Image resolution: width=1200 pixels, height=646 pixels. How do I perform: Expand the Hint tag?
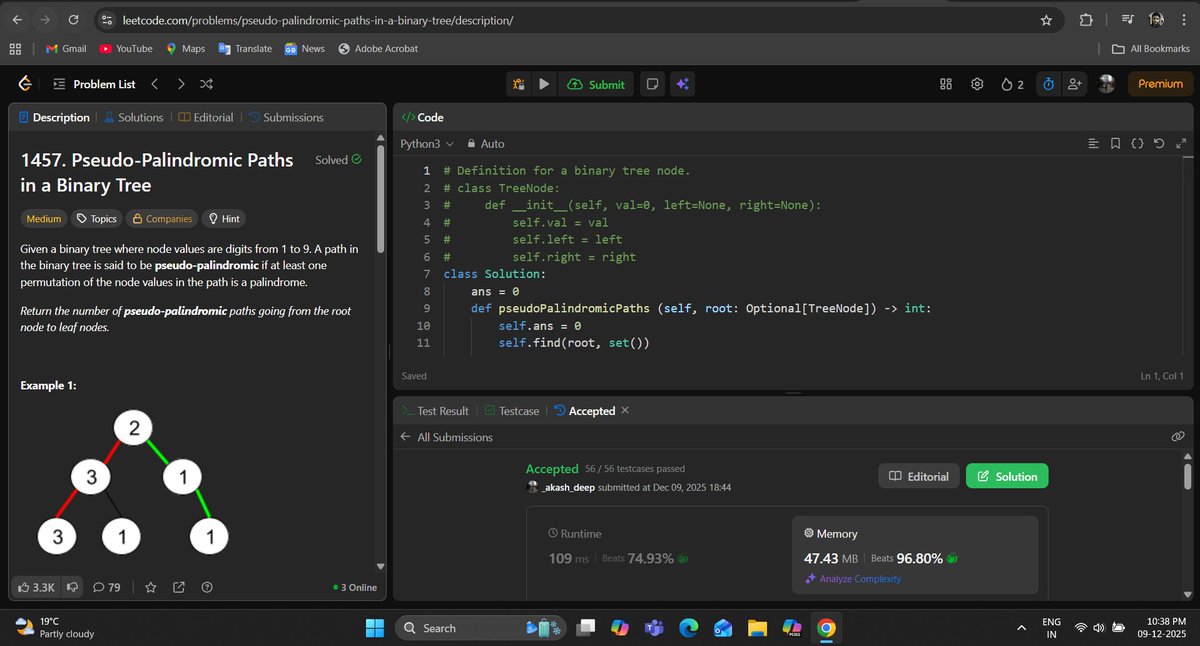point(223,218)
